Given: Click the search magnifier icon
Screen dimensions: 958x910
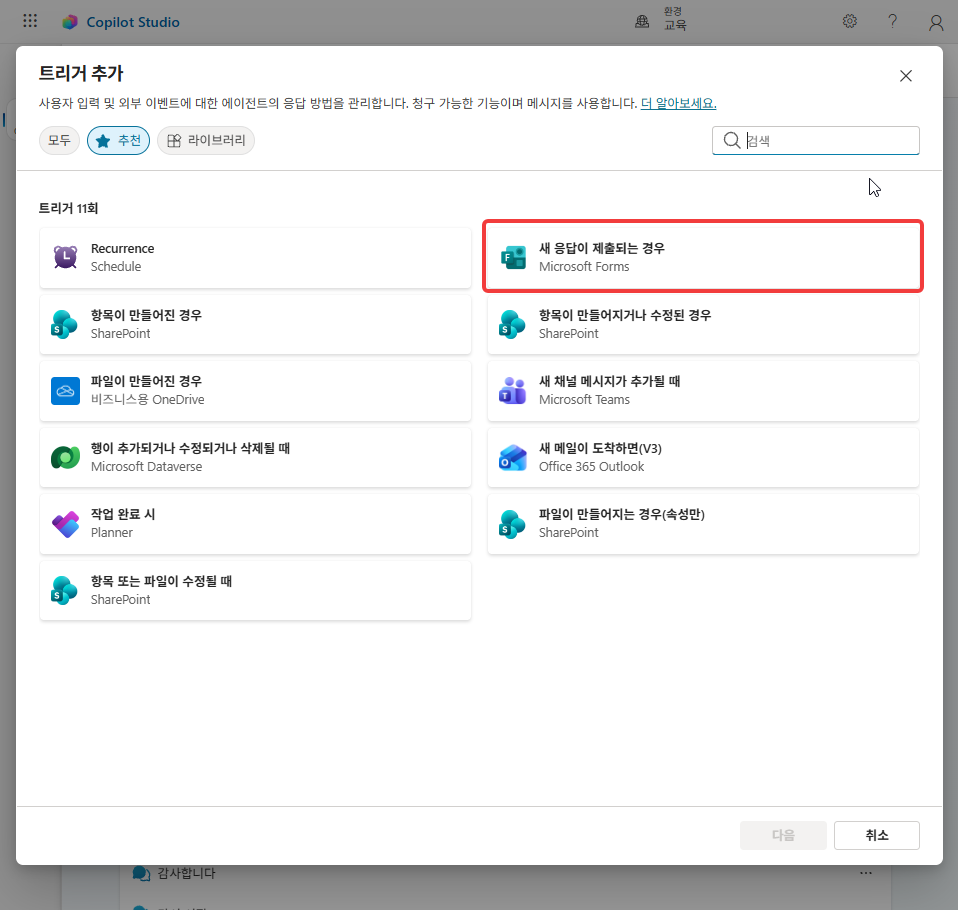Looking at the screenshot, I should pos(731,141).
